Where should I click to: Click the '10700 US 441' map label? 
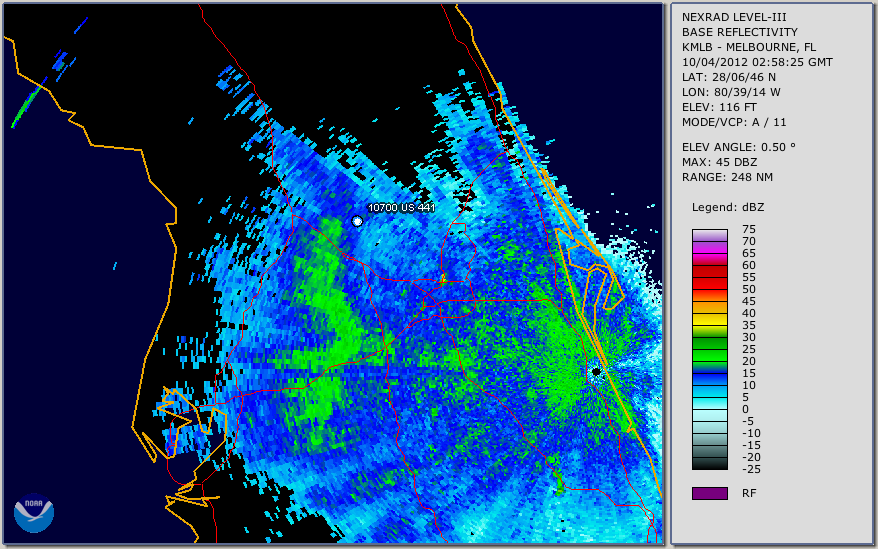[x=401, y=207]
